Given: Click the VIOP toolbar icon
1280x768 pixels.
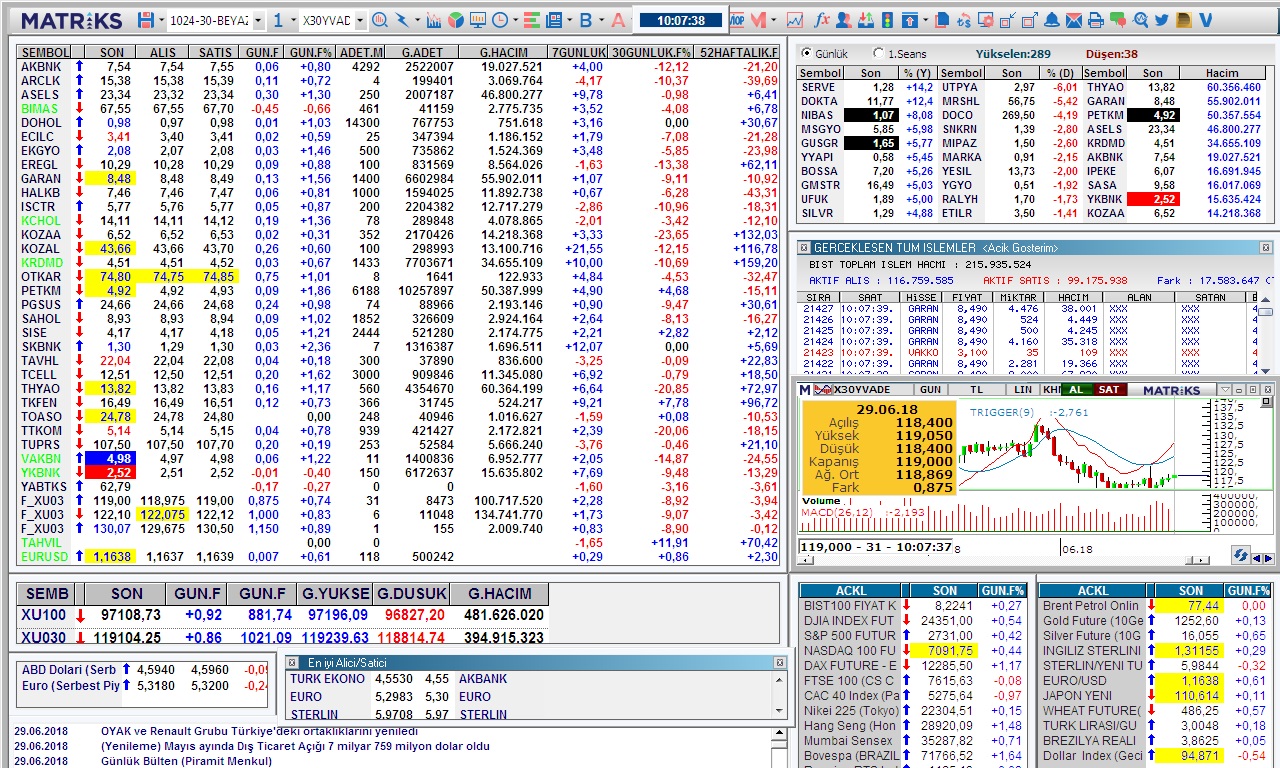Looking at the screenshot, I should (736, 20).
